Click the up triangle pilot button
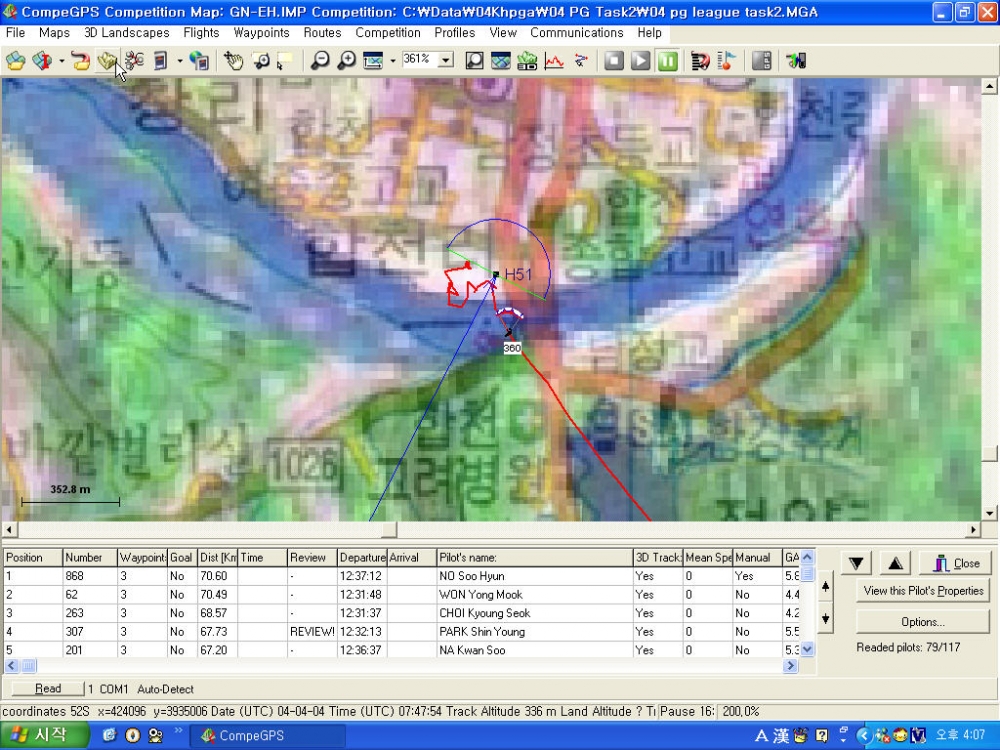1000x750 pixels. [x=895, y=563]
